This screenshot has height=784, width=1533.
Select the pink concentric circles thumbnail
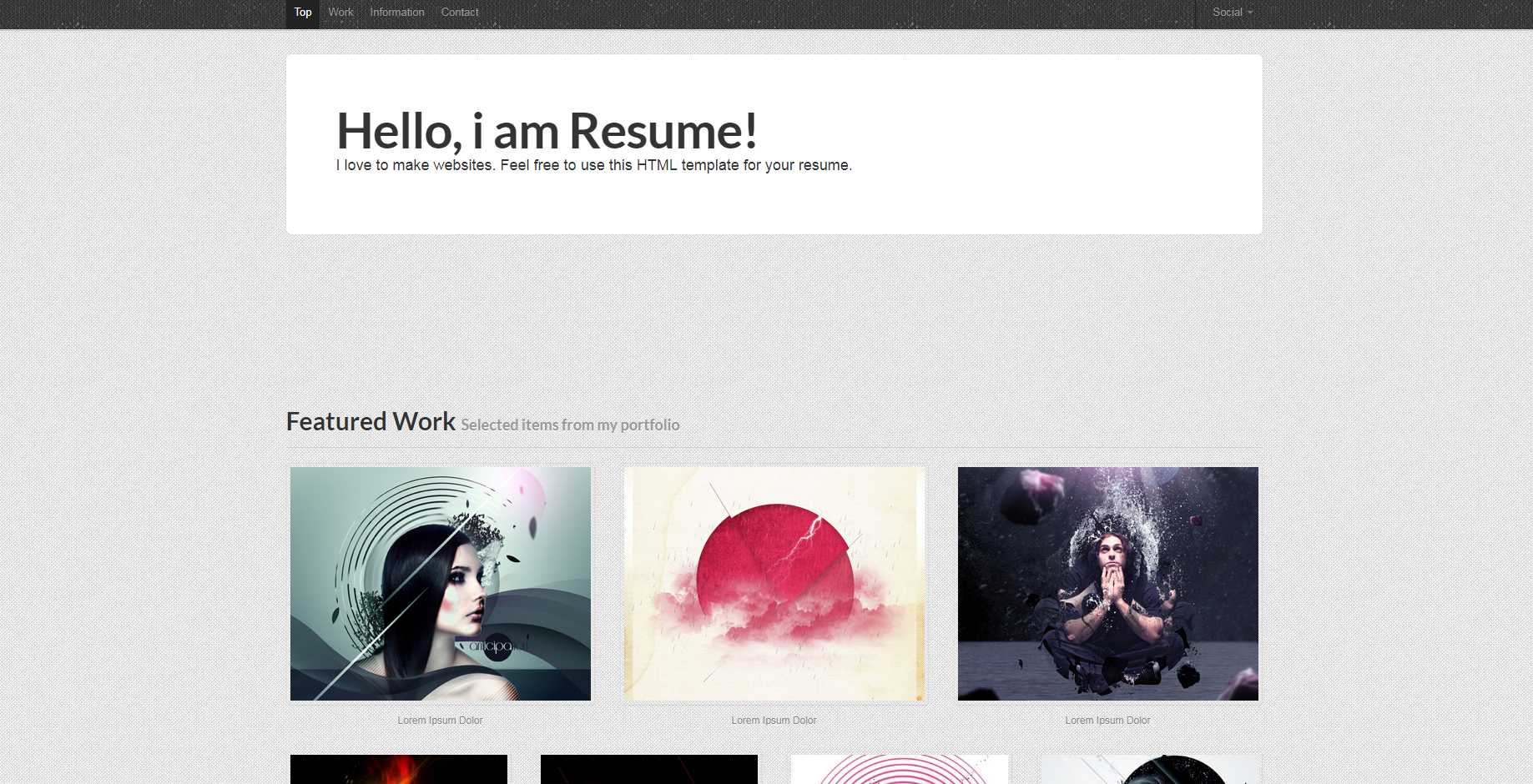[x=900, y=770]
